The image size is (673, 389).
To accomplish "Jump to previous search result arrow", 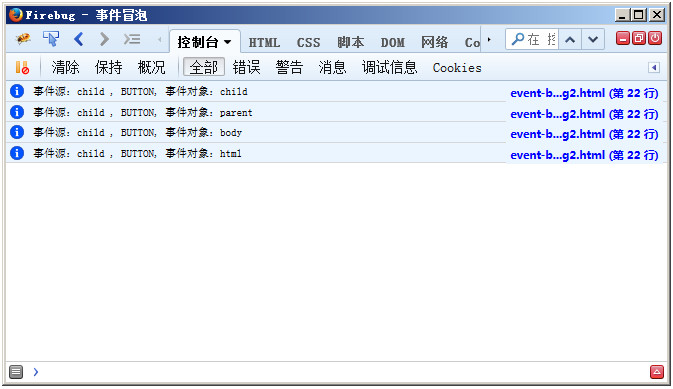I will point(570,40).
